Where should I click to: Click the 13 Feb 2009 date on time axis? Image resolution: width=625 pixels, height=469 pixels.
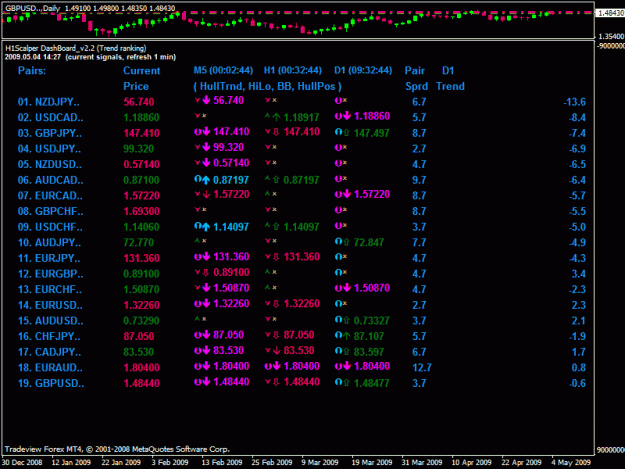tap(222, 462)
